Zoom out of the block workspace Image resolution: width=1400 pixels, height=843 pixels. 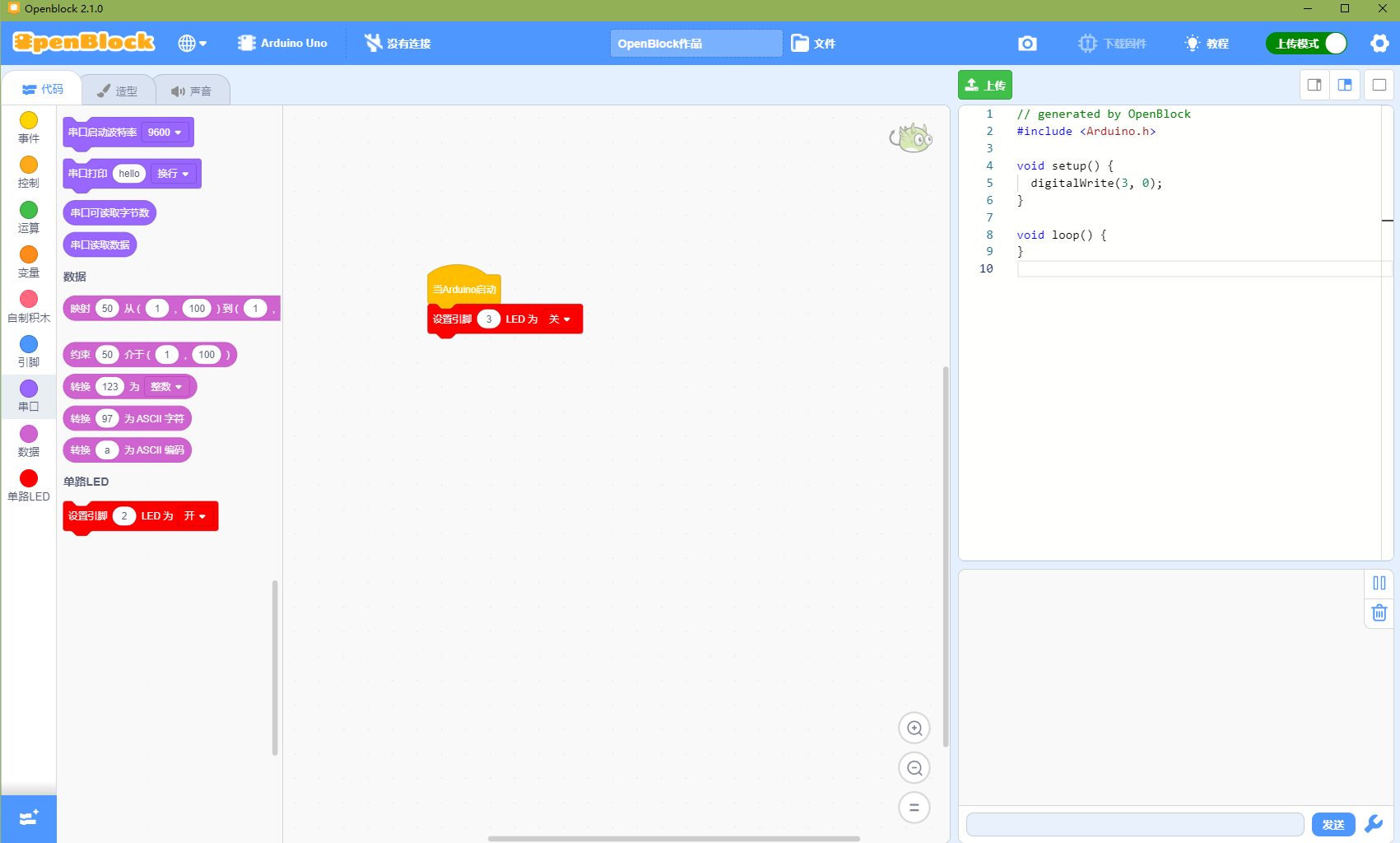[914, 768]
